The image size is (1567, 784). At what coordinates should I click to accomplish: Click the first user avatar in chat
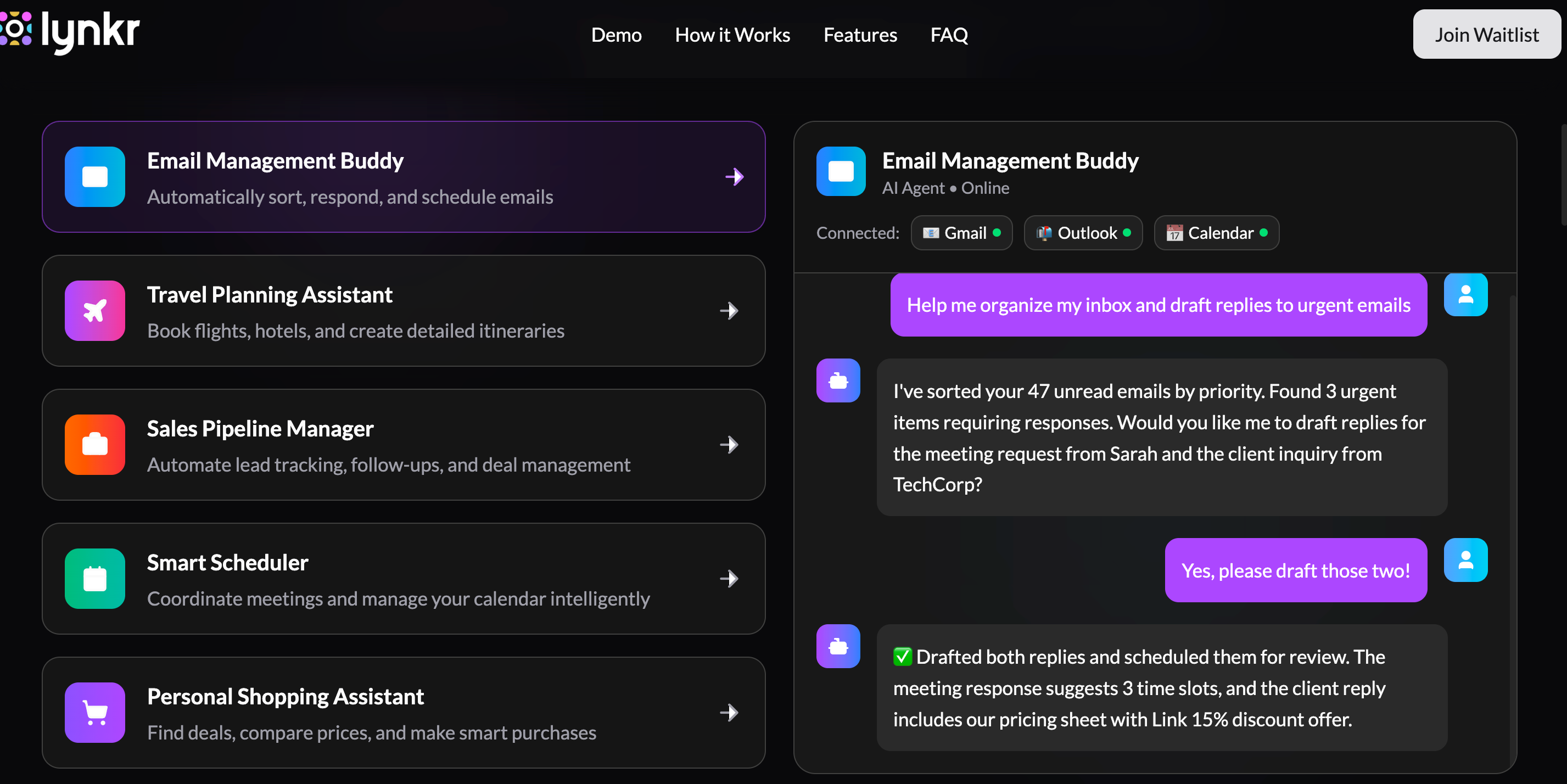(x=1465, y=295)
